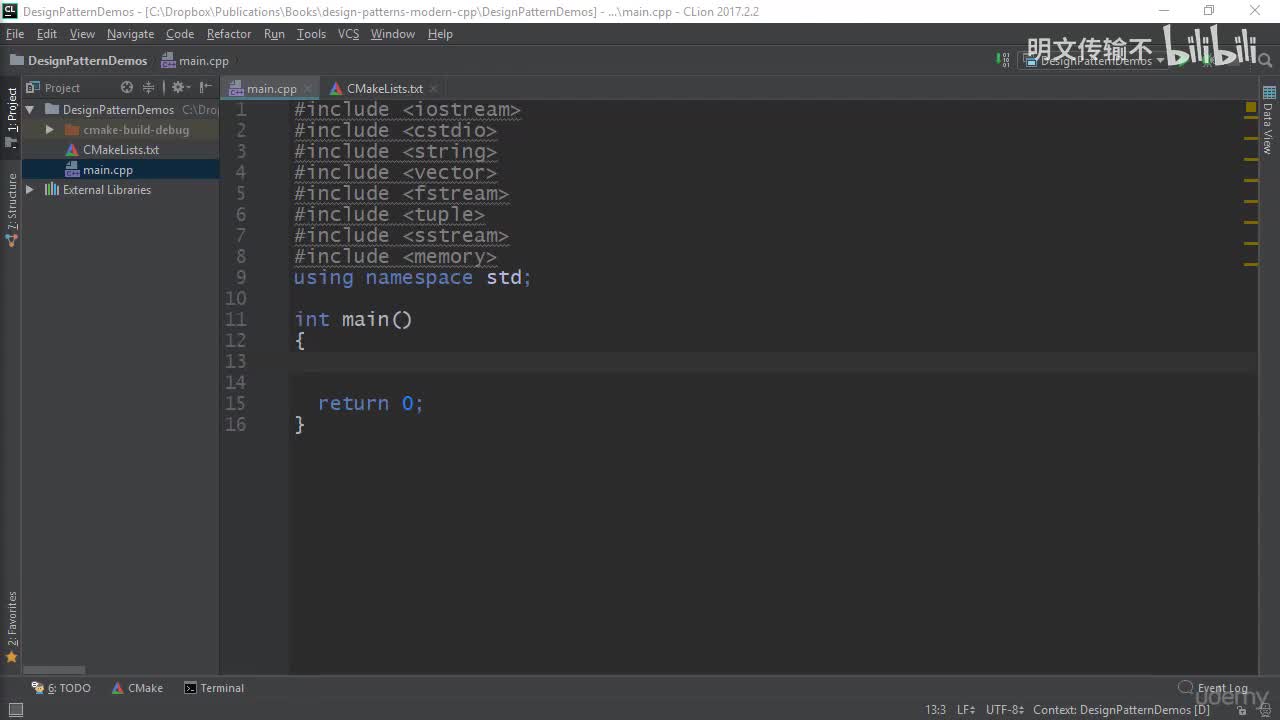Click the using namespace std; line

[412, 277]
